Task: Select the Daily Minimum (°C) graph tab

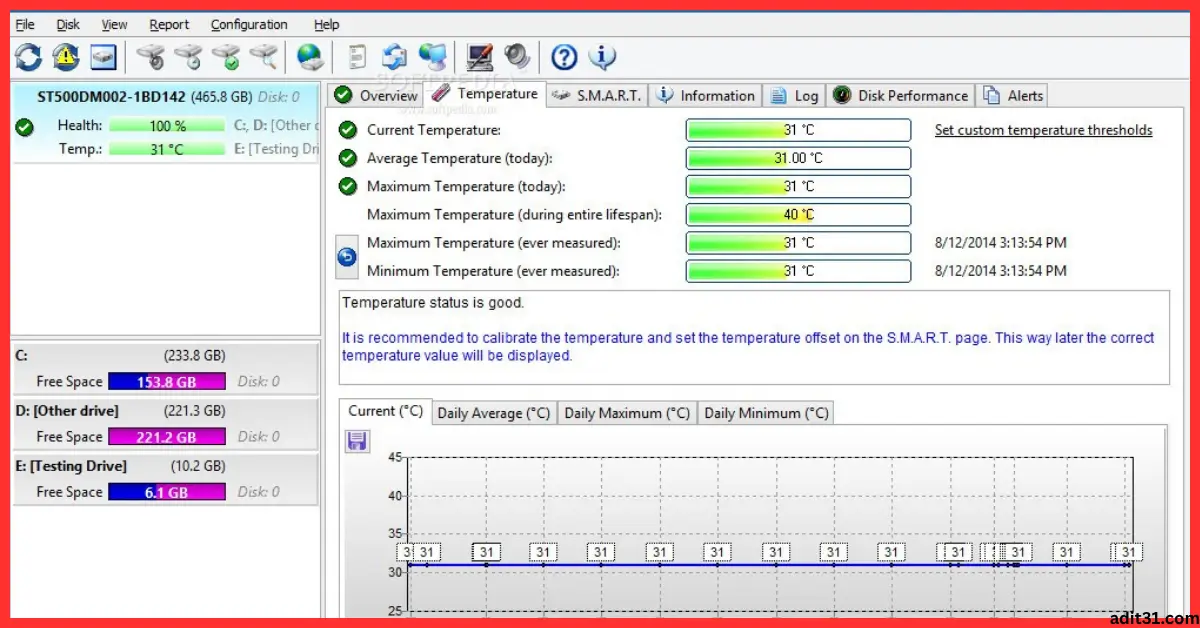Action: pos(766,413)
